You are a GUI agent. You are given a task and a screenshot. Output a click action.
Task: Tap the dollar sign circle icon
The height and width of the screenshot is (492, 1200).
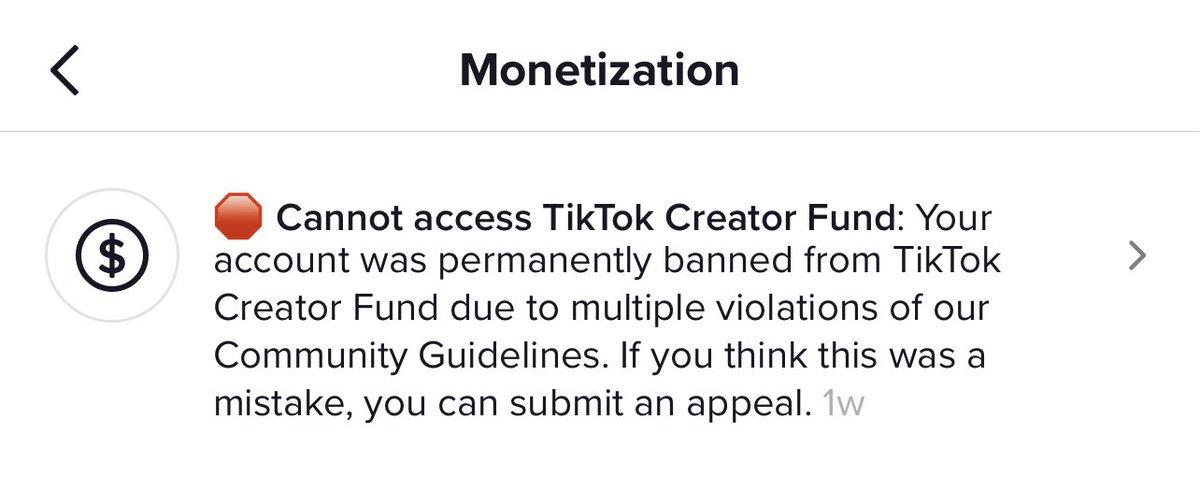pos(113,255)
